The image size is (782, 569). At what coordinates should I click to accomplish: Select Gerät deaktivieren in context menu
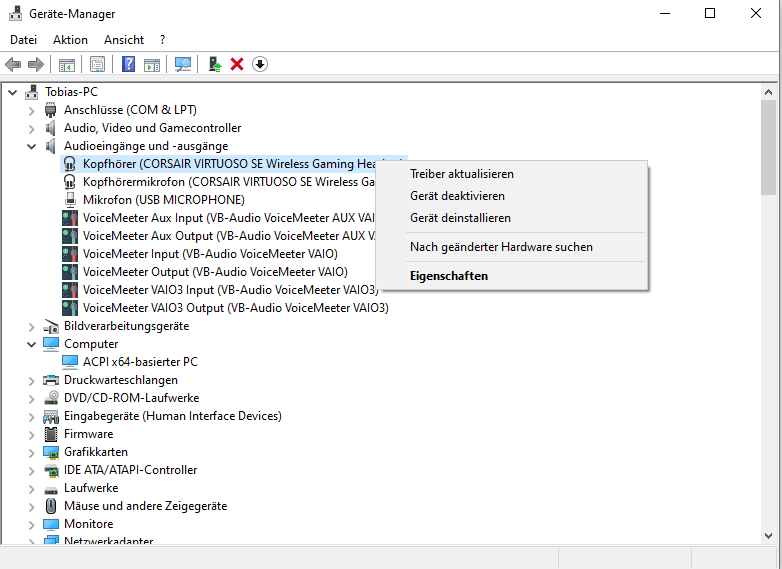click(x=457, y=196)
